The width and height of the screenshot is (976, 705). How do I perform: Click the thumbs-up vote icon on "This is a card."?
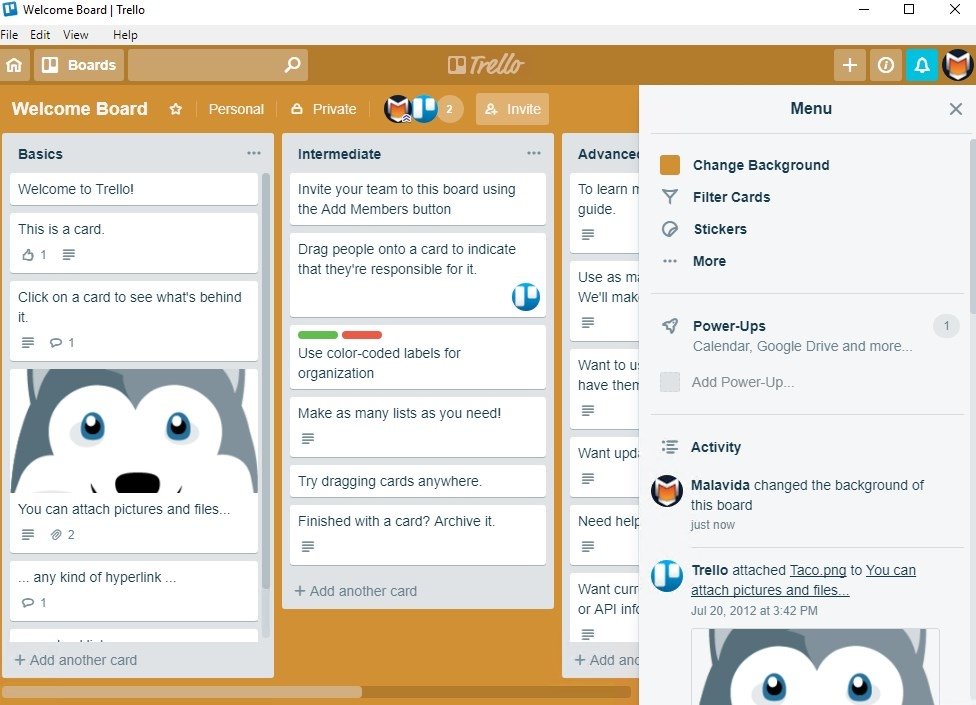coord(28,254)
